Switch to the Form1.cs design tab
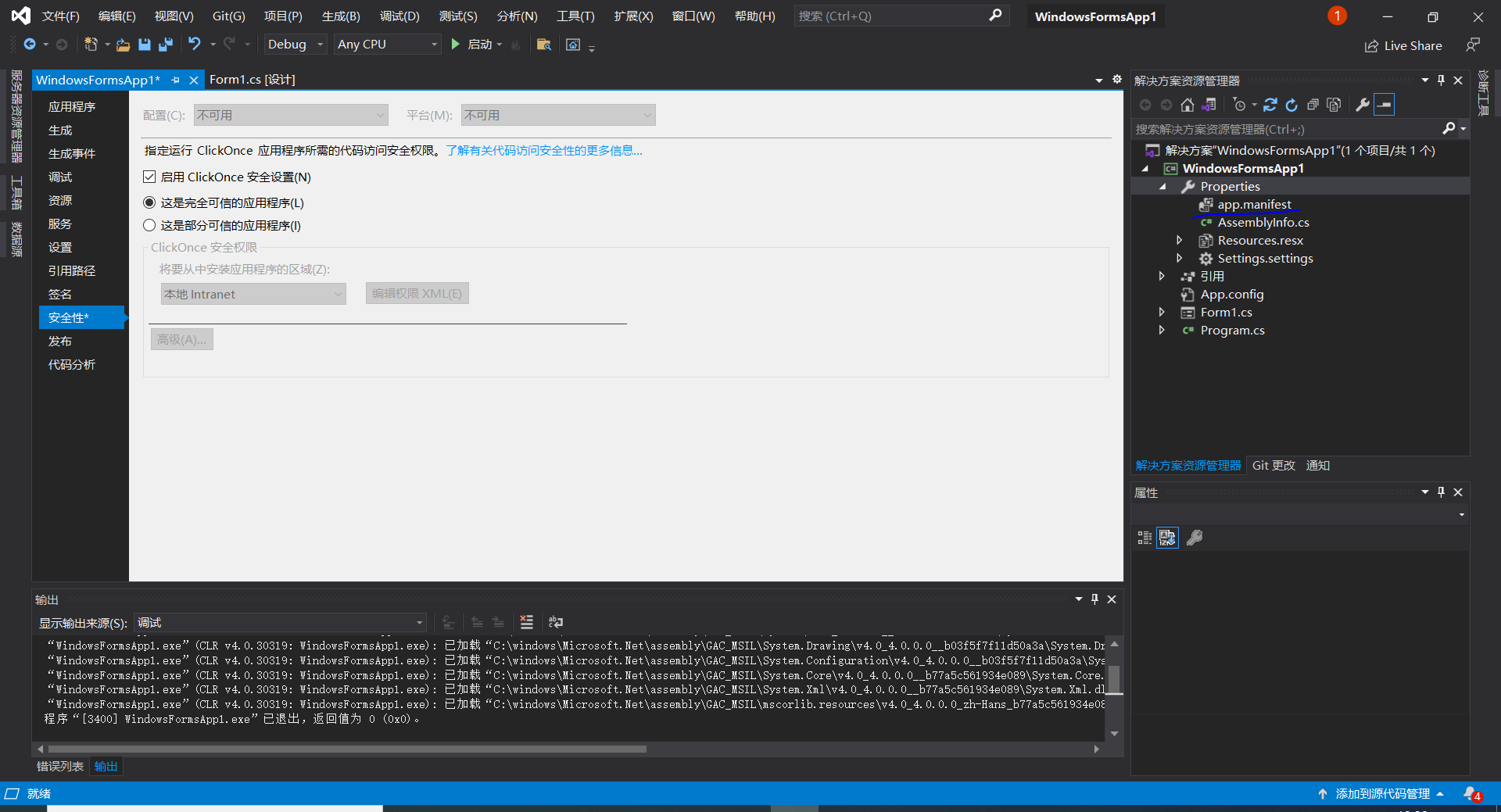Viewport: 1501px width, 812px height. click(252, 79)
